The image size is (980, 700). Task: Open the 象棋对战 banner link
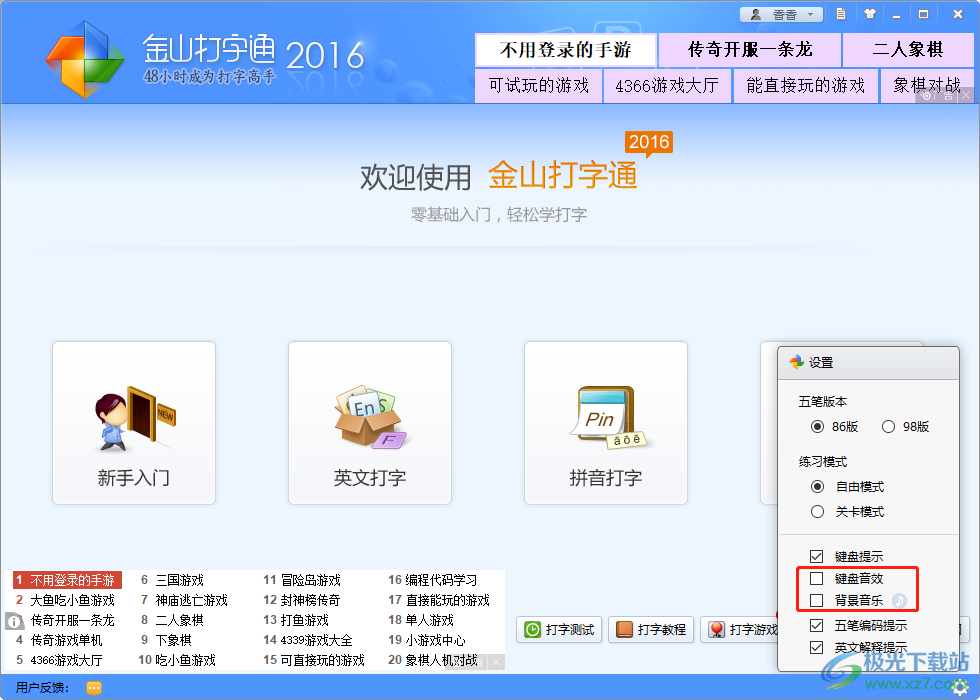[x=927, y=86]
